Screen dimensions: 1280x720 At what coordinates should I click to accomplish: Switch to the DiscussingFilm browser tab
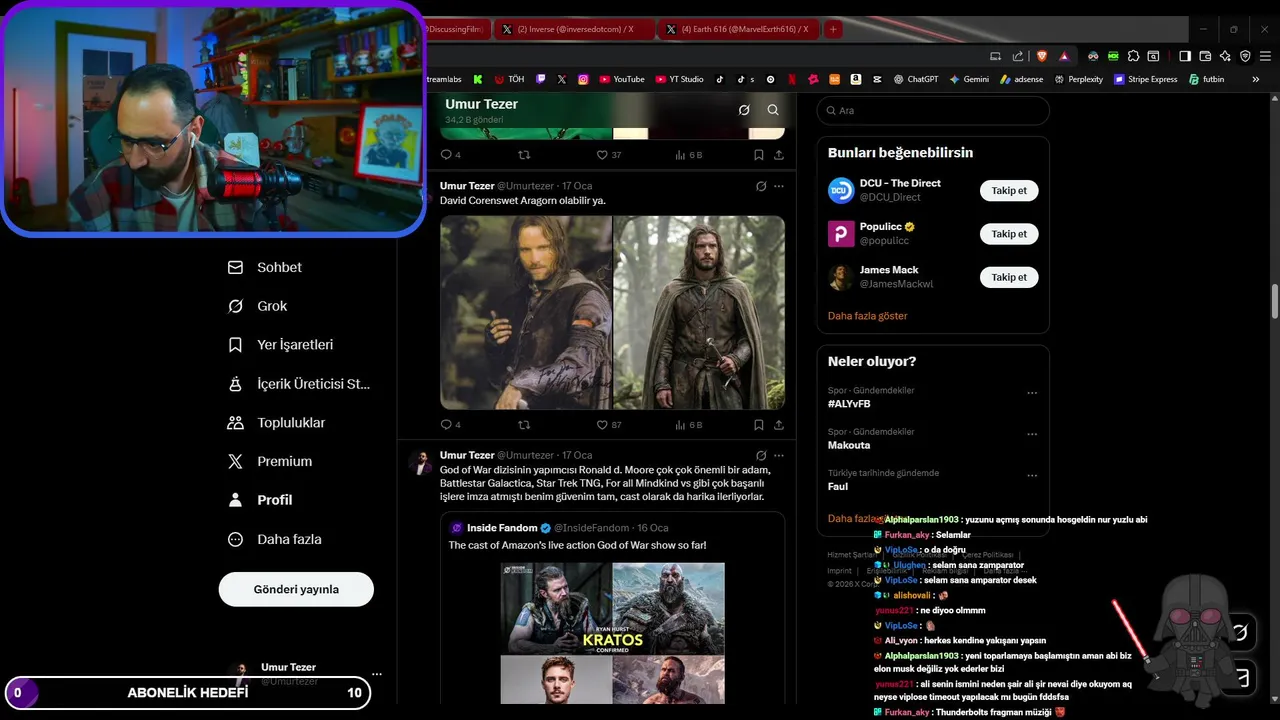click(458, 29)
